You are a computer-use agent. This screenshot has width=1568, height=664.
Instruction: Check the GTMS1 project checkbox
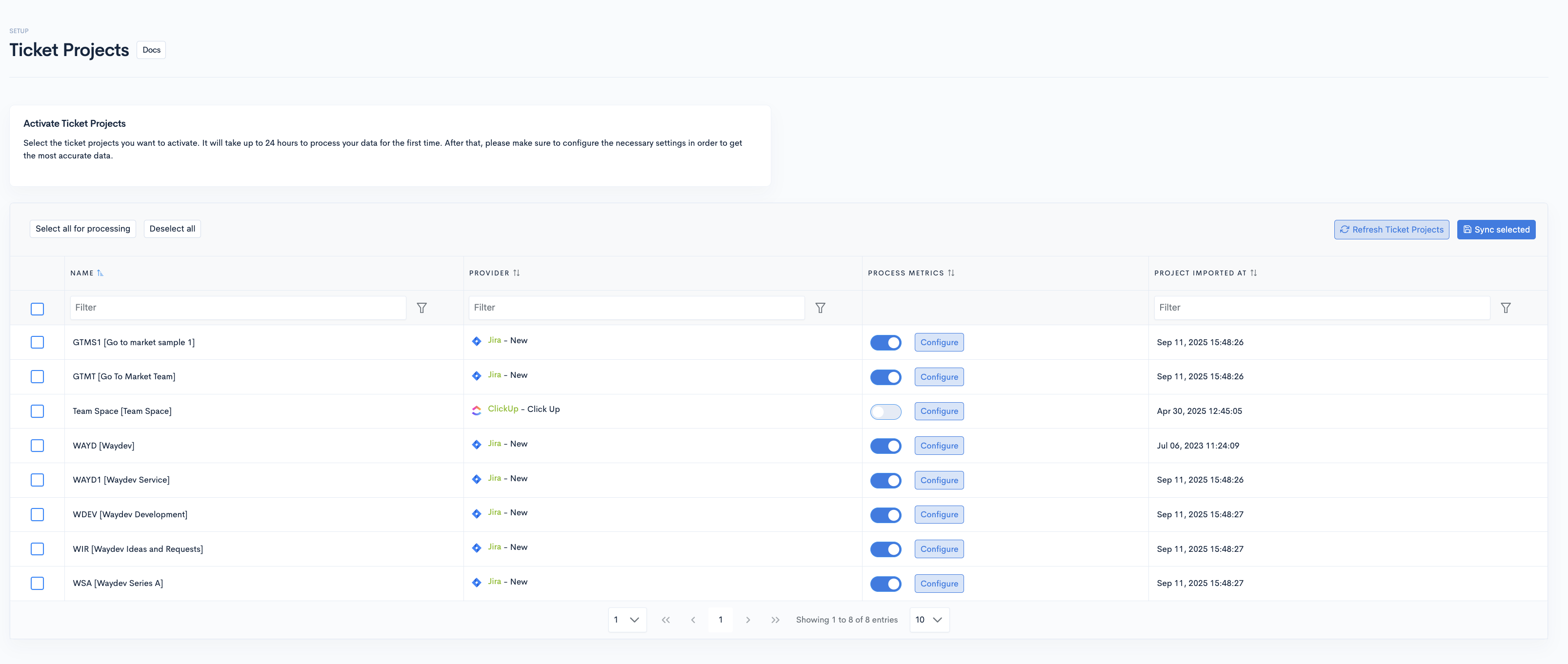click(x=37, y=342)
